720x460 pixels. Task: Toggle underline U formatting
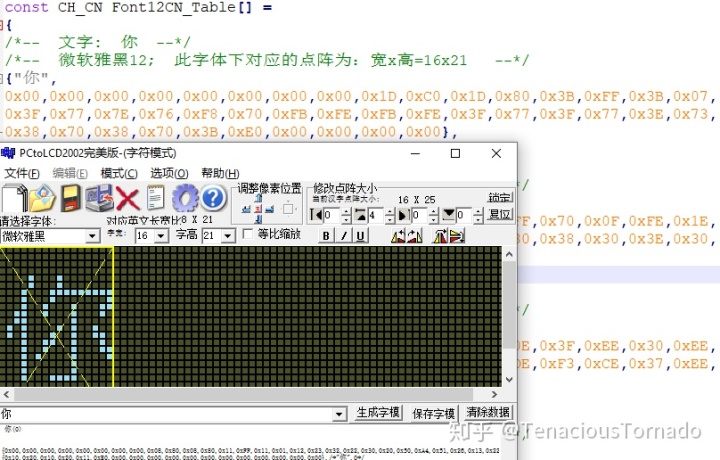[x=360, y=236]
